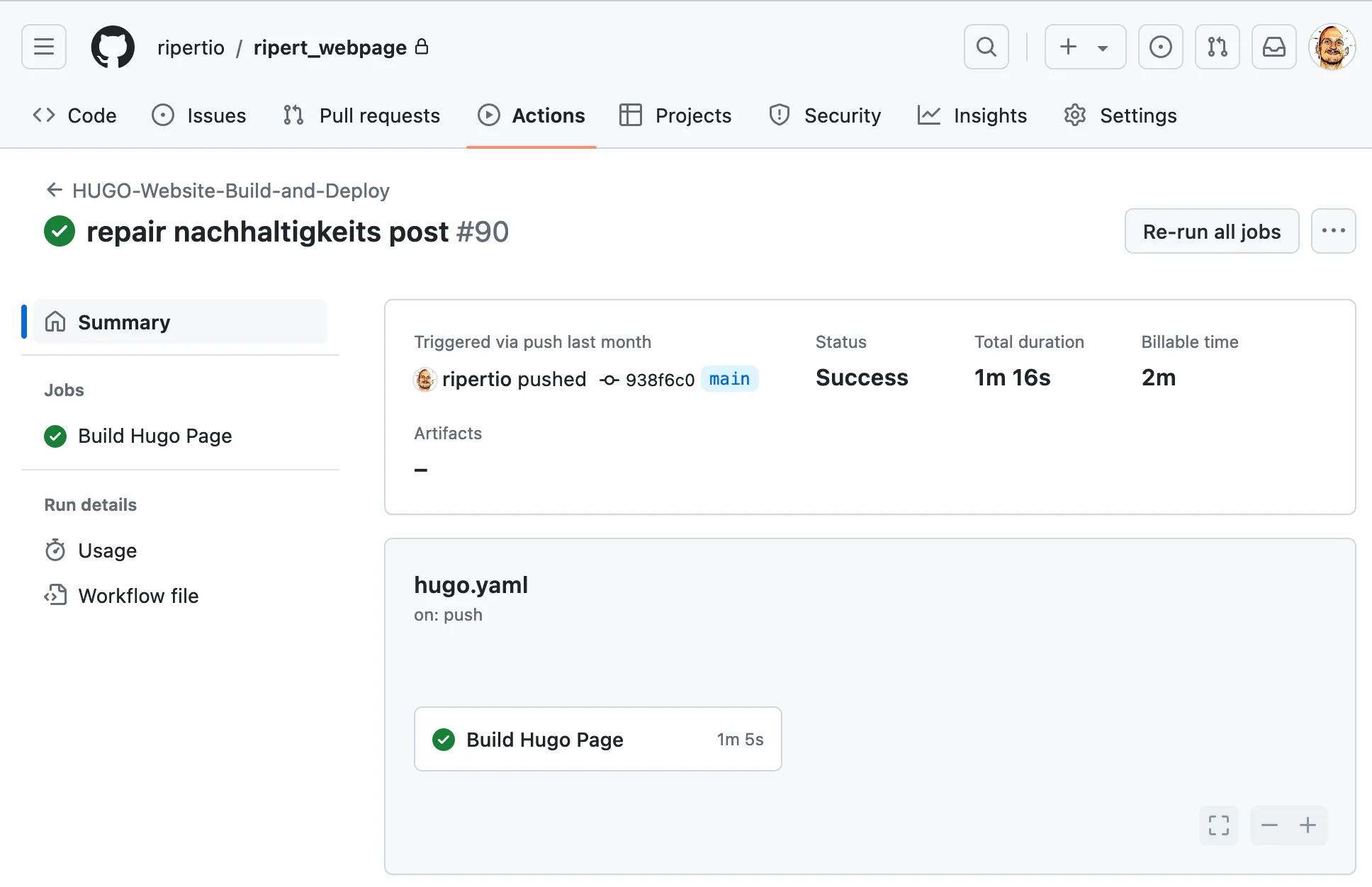This screenshot has height=887, width=1372.
Task: Click the Actions play-circle icon
Action: pyautogui.click(x=488, y=115)
